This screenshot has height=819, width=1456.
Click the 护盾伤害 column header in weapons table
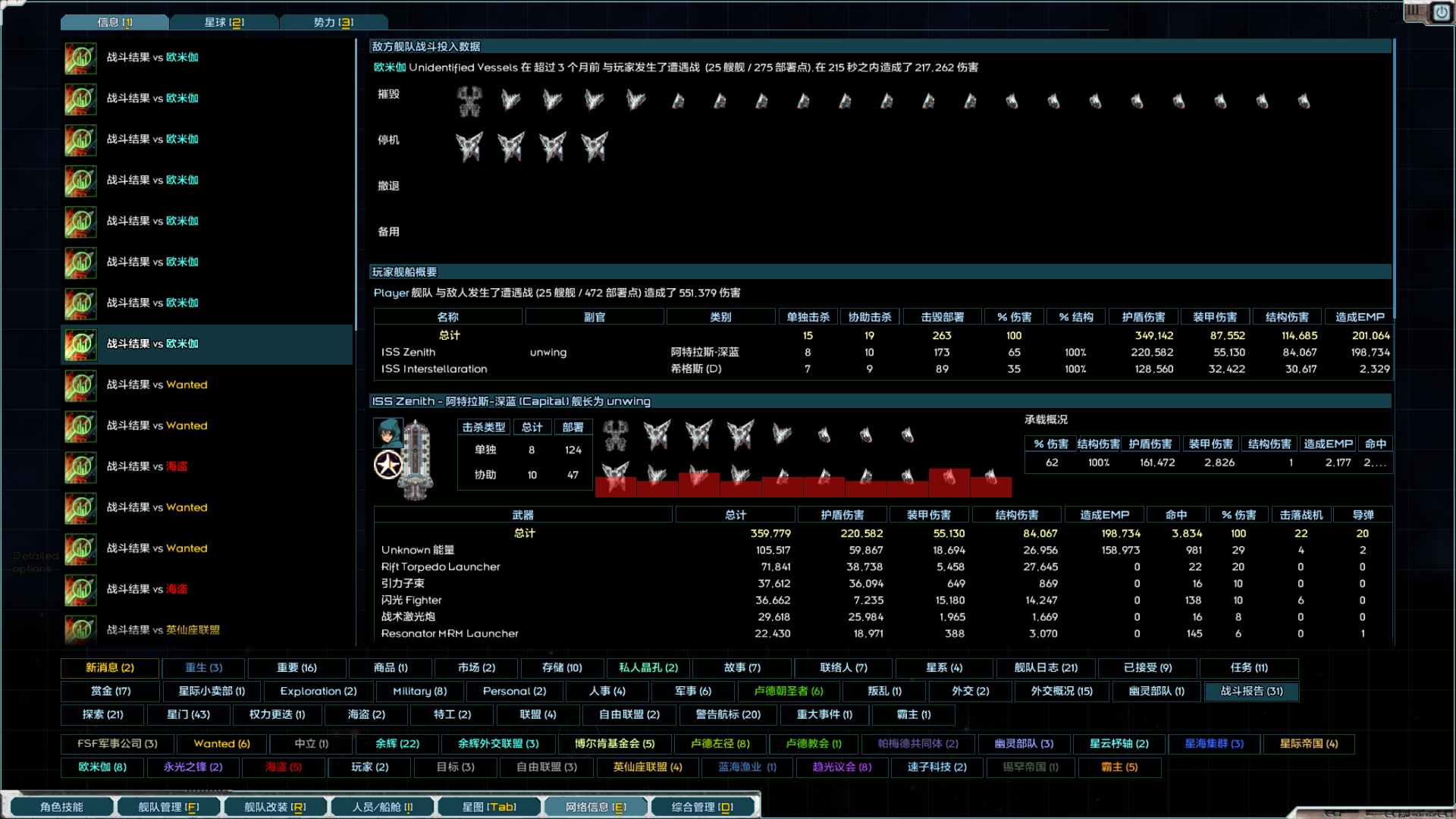(x=842, y=515)
